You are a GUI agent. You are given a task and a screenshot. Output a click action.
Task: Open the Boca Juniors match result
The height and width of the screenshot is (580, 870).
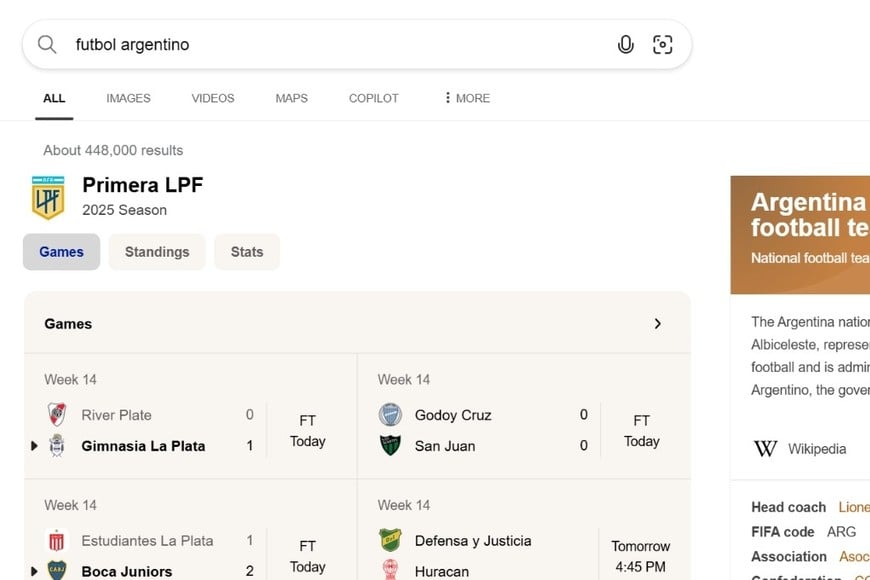point(126,571)
